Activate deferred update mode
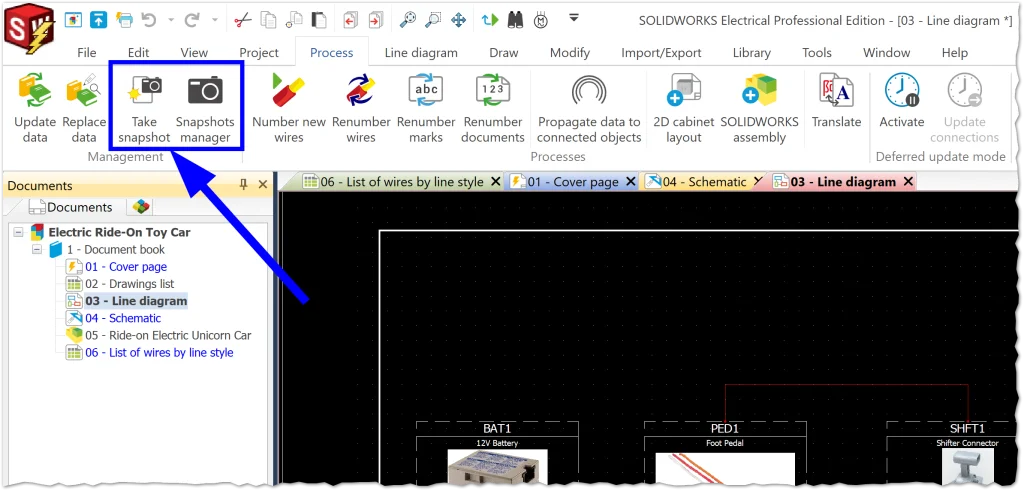The image size is (1024, 491). coord(901,92)
